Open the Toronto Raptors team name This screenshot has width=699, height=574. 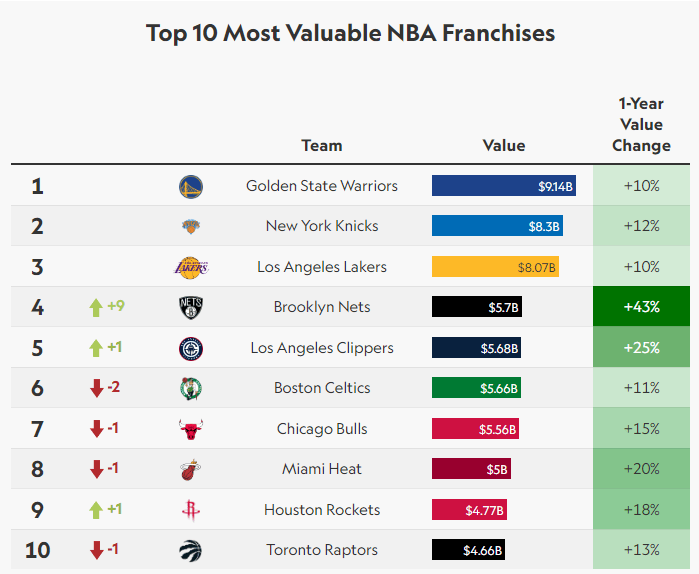(x=322, y=549)
